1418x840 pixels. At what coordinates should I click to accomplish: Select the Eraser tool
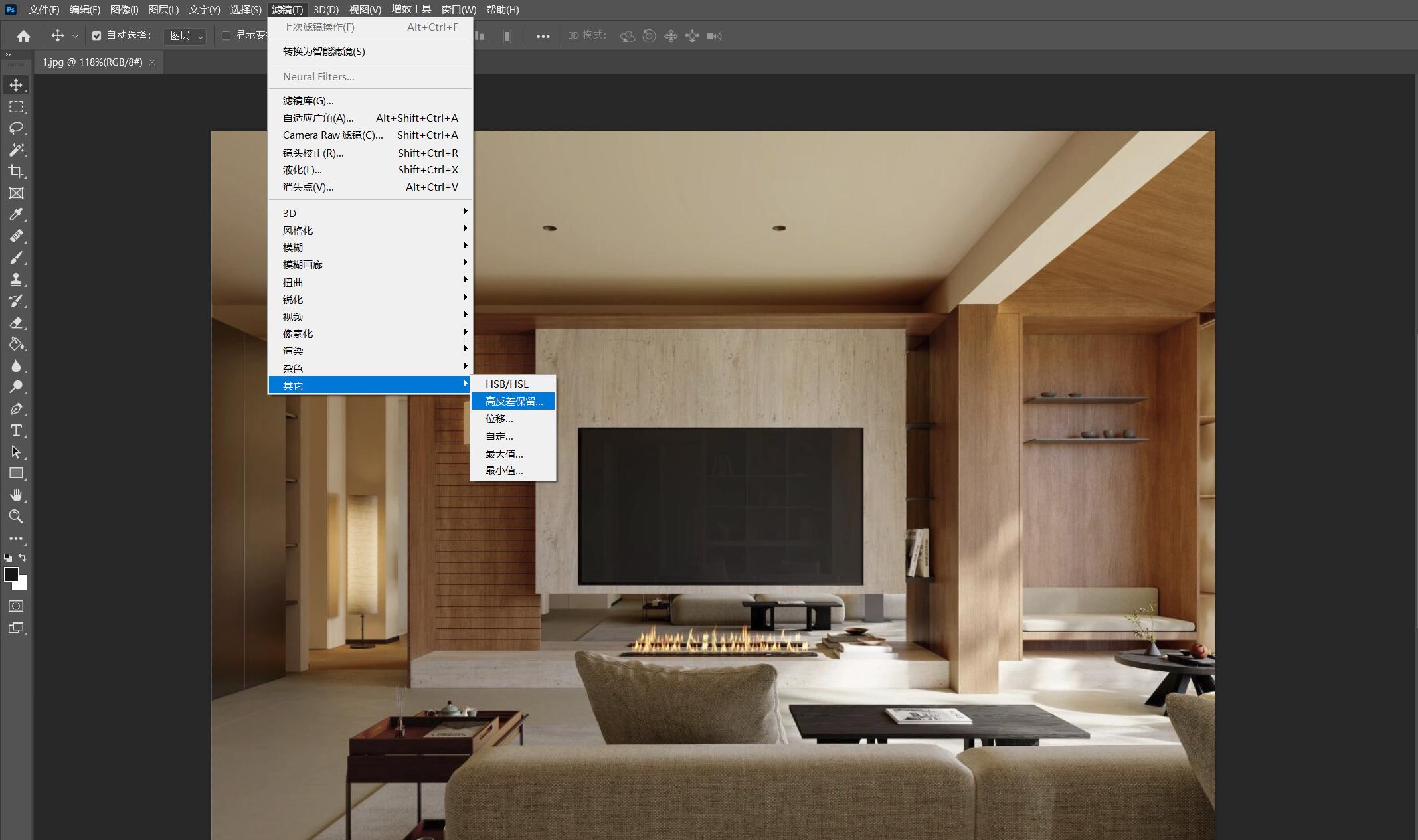(x=16, y=323)
